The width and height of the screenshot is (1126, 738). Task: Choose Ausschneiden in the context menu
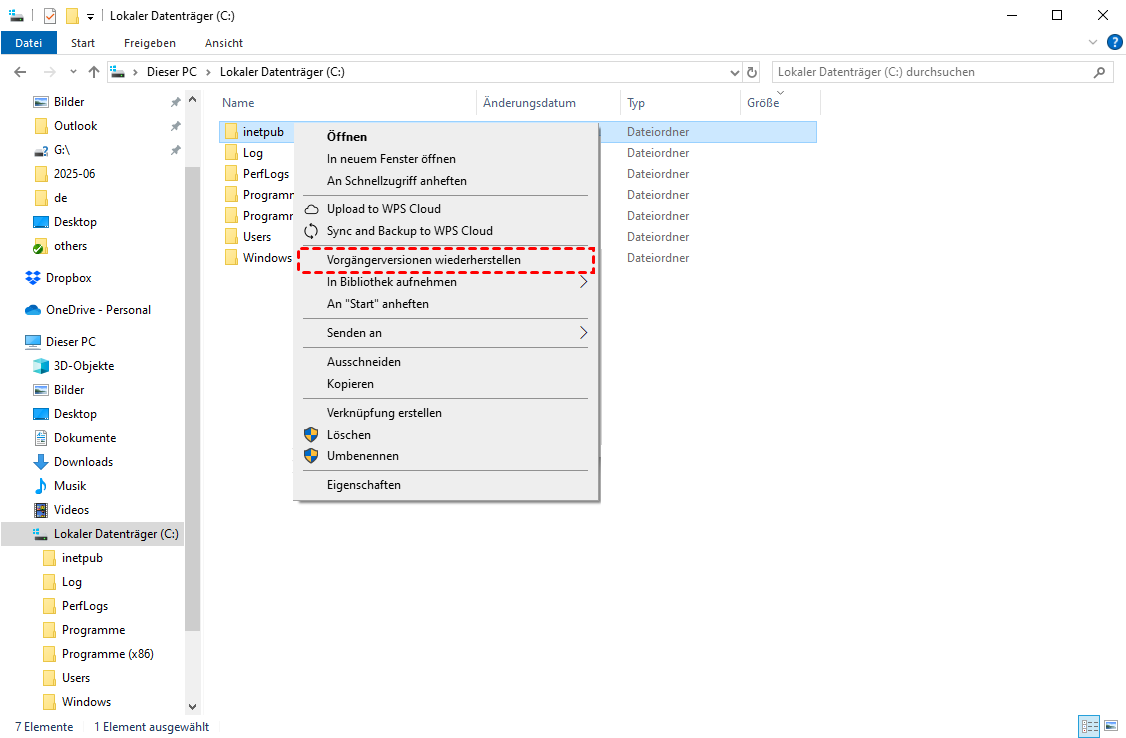[x=446, y=362]
